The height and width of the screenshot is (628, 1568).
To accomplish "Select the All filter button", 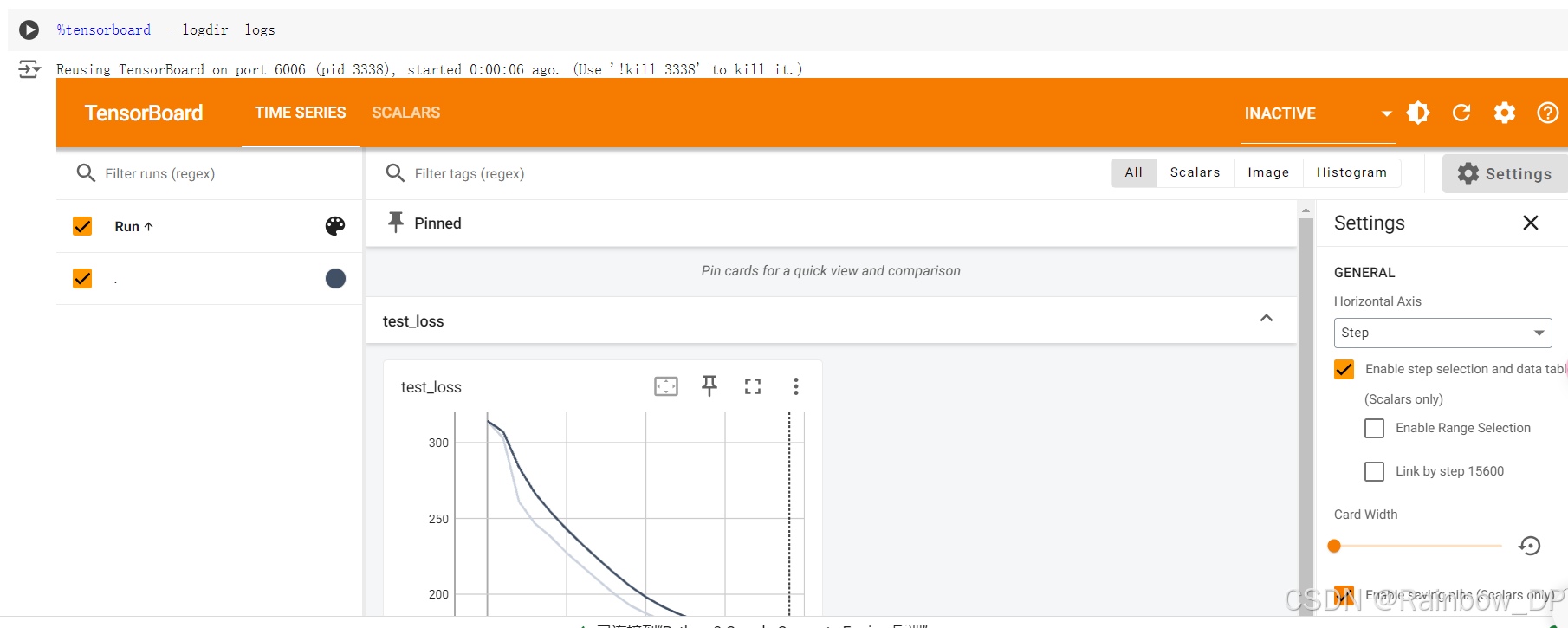I will pyautogui.click(x=1134, y=172).
